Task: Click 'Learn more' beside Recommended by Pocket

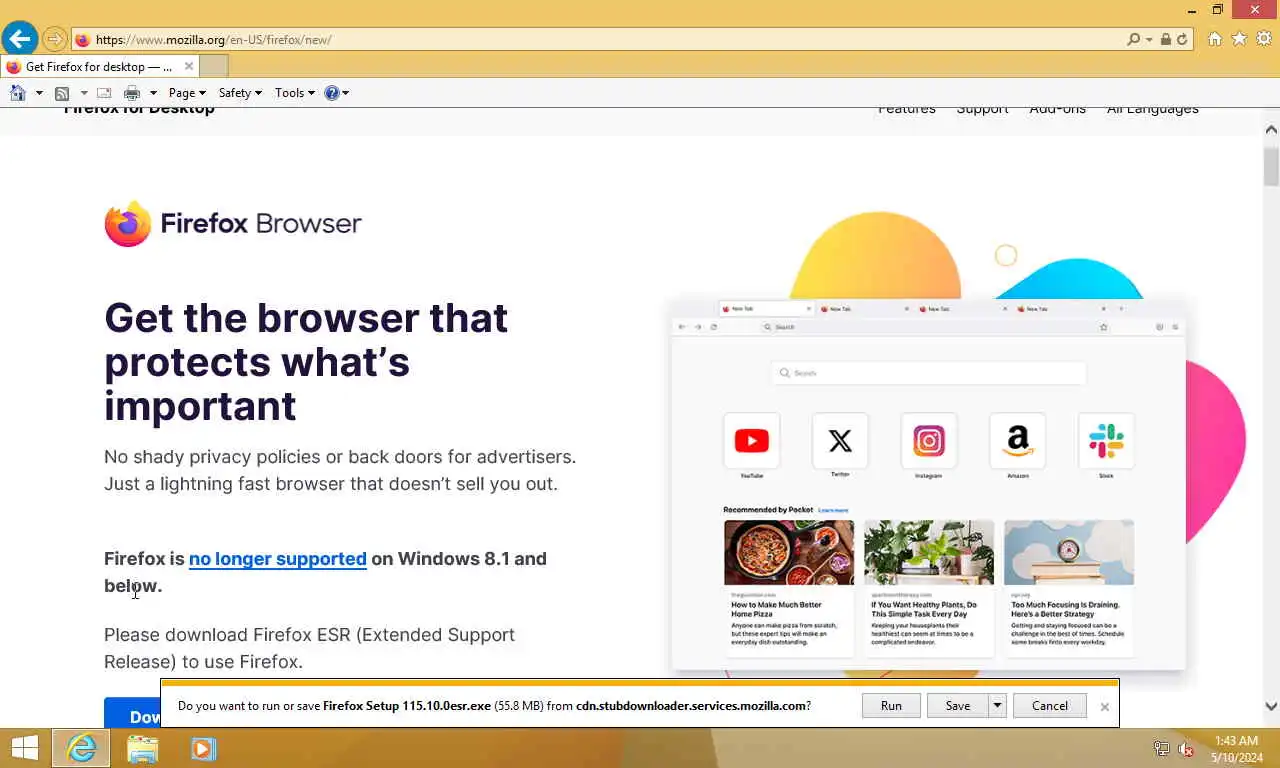Action: (x=833, y=510)
